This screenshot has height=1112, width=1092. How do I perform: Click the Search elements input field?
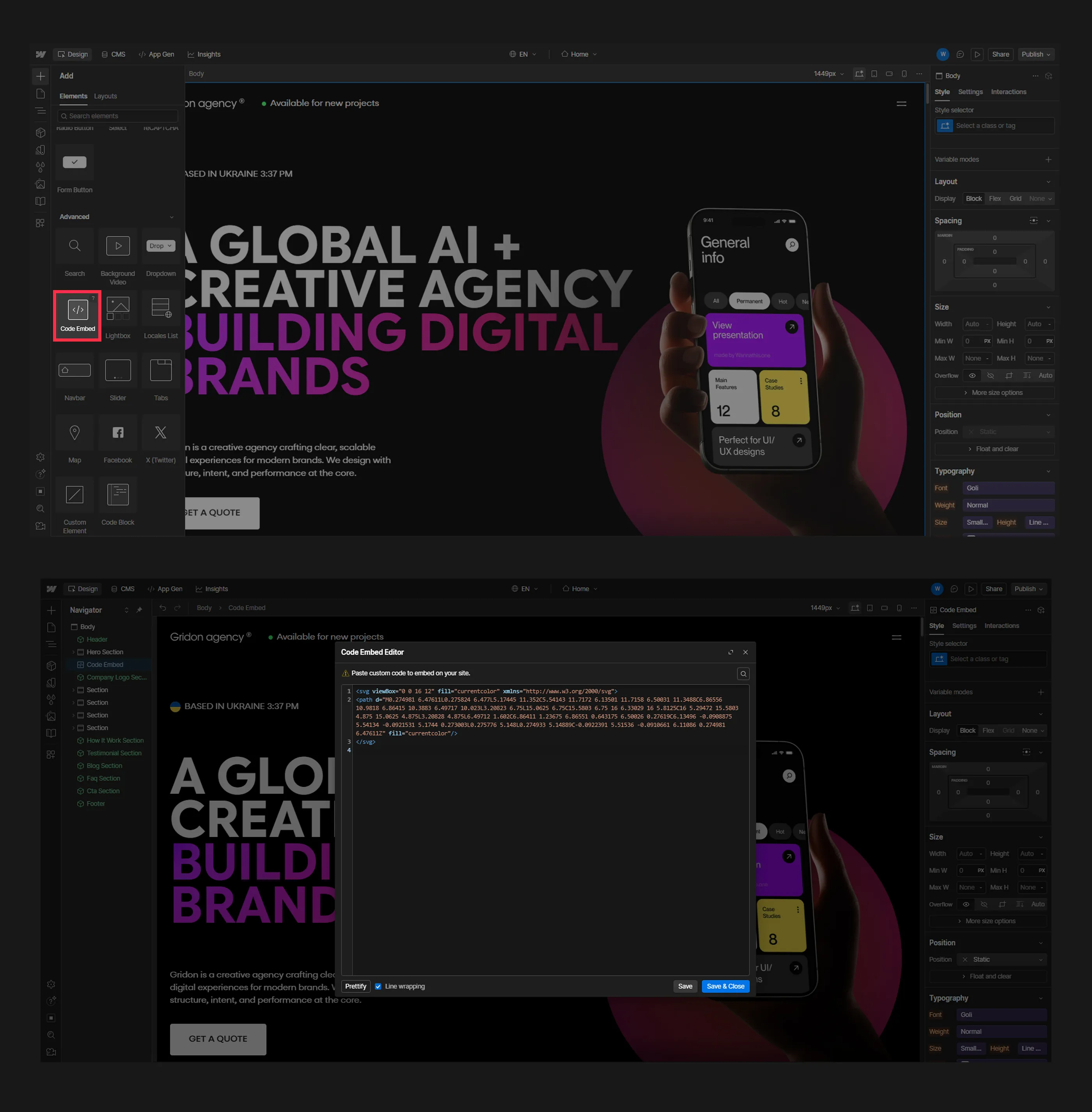(117, 116)
